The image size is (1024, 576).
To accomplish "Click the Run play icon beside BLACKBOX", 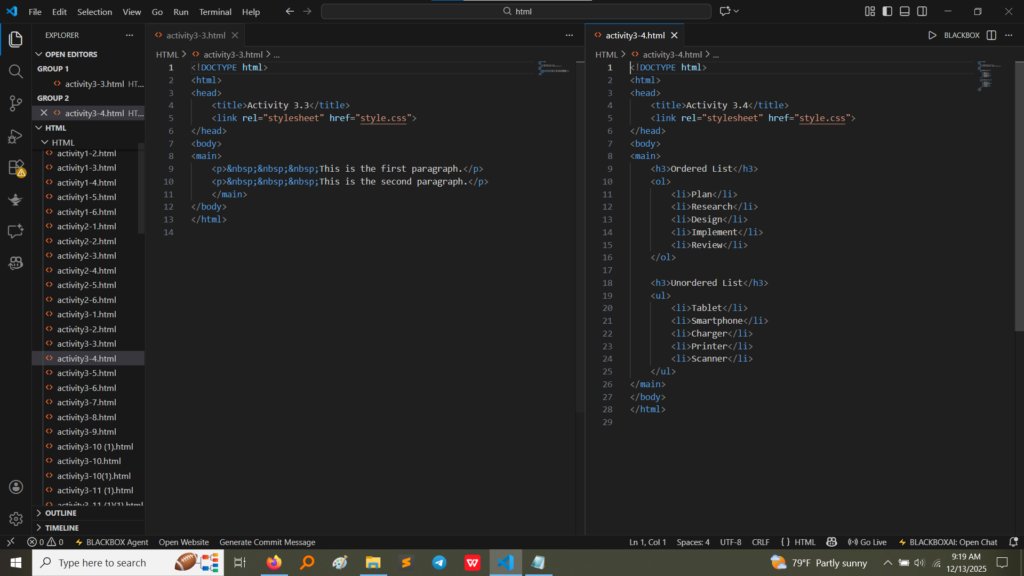I will tap(932, 35).
